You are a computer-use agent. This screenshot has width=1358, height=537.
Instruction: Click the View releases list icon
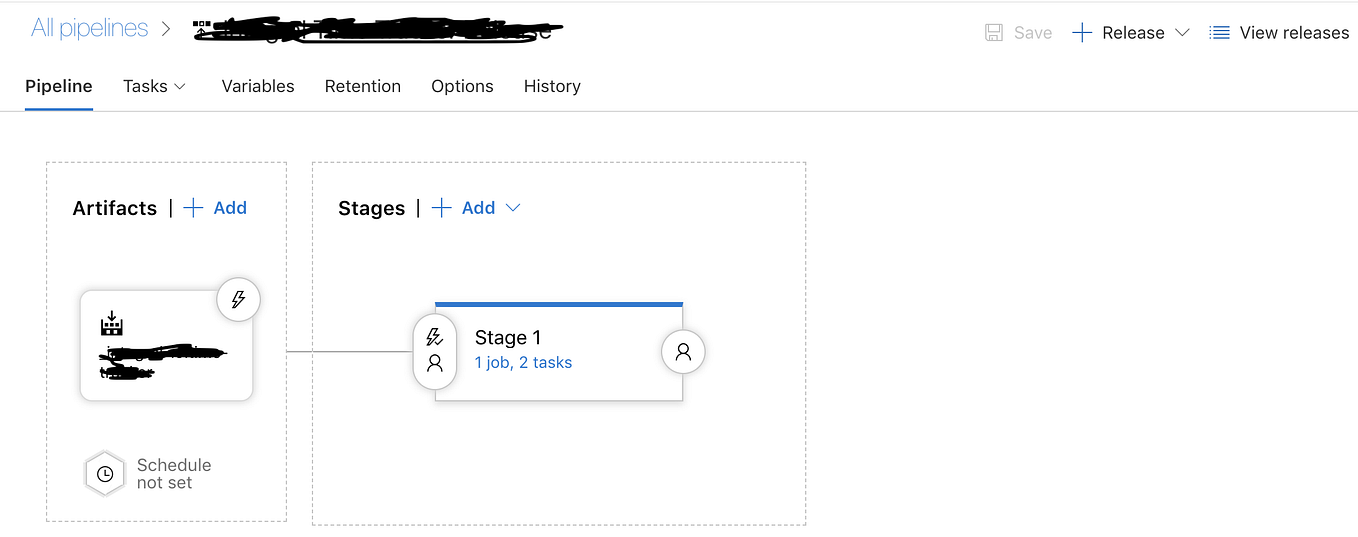(1219, 33)
